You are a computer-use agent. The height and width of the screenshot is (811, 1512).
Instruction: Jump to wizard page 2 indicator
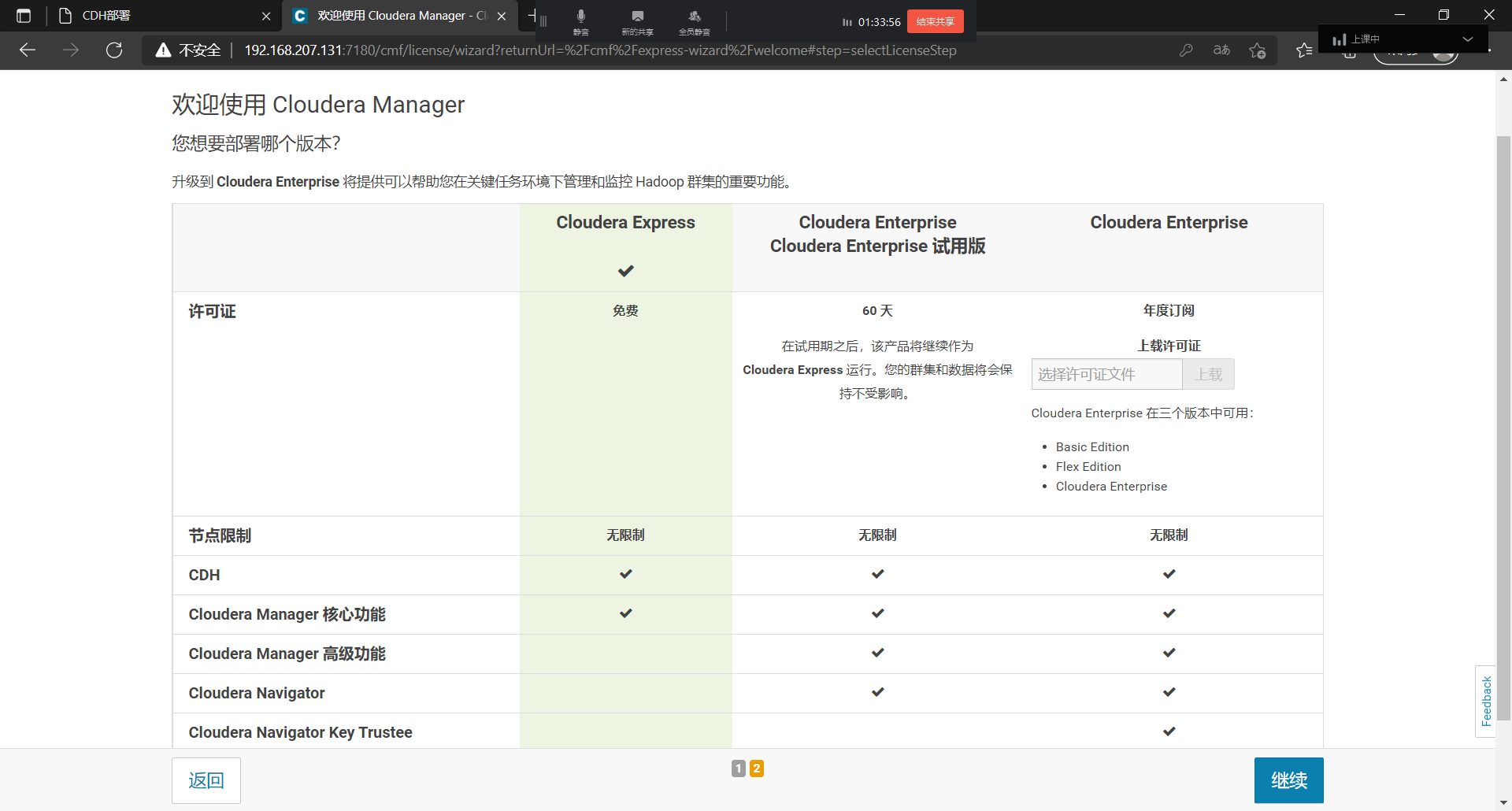(757, 768)
